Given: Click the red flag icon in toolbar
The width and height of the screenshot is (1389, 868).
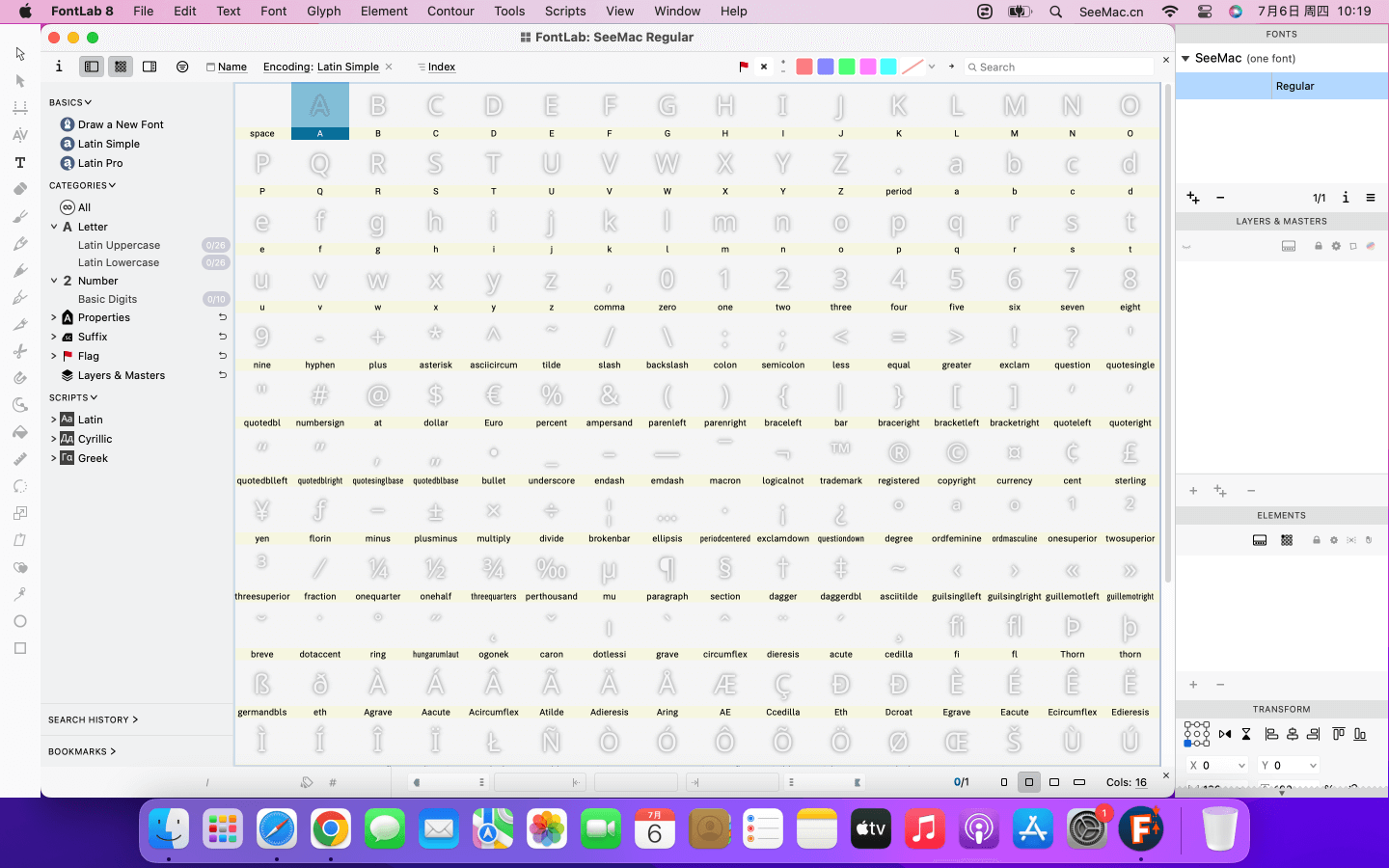Looking at the screenshot, I should point(744,67).
